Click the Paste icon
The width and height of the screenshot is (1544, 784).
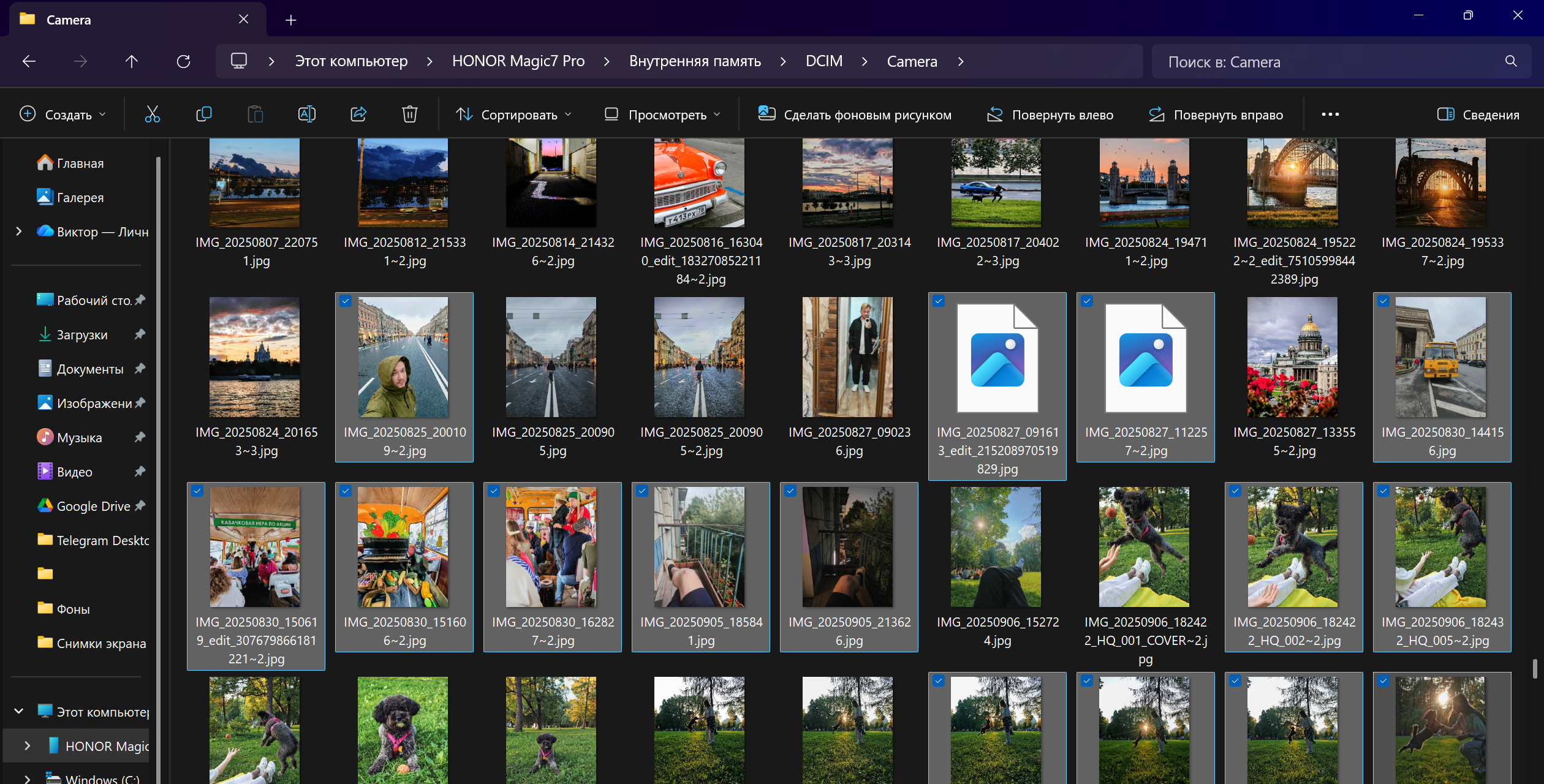[255, 114]
